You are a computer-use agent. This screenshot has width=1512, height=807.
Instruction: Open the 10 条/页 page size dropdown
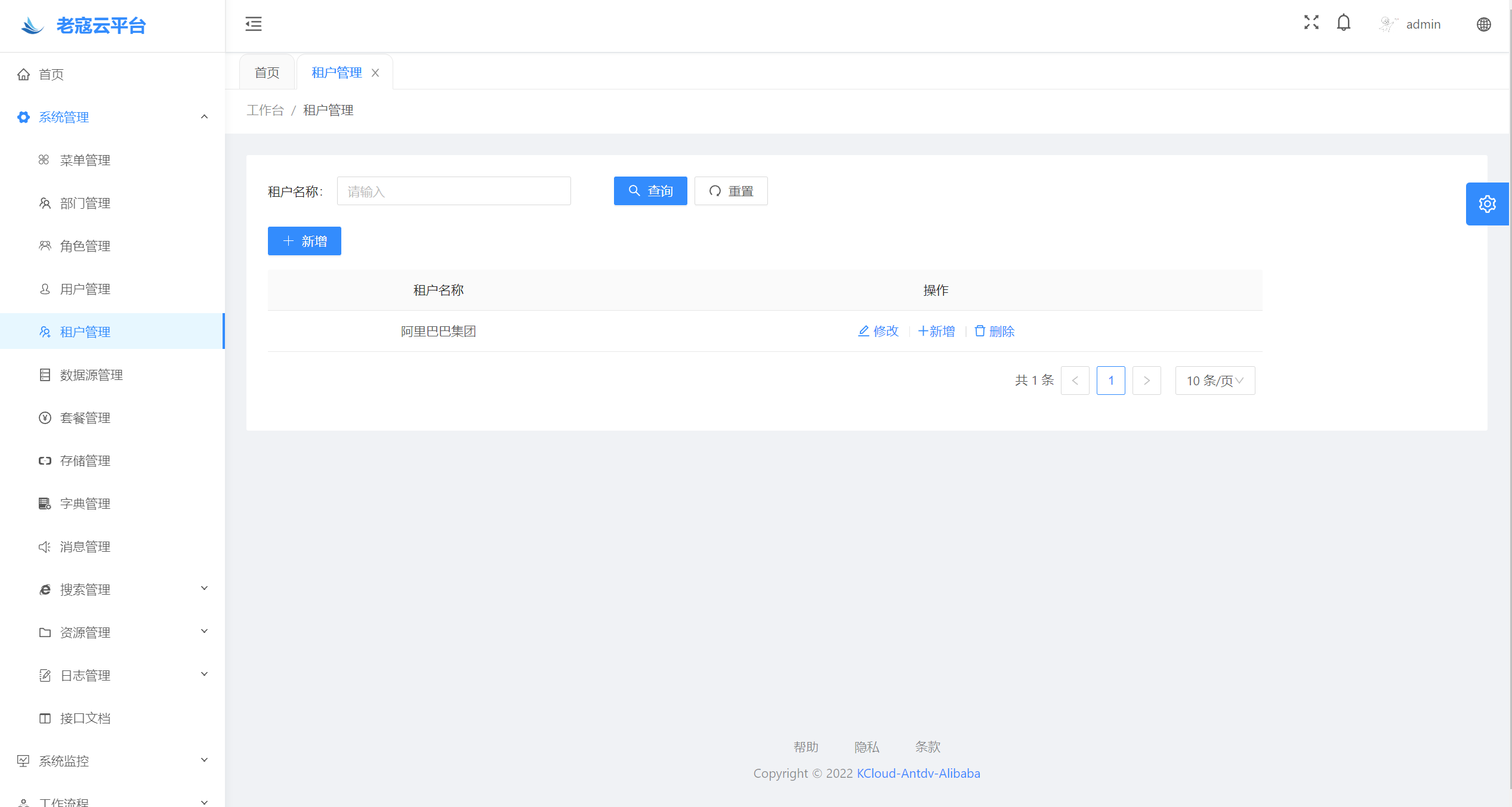(1215, 381)
